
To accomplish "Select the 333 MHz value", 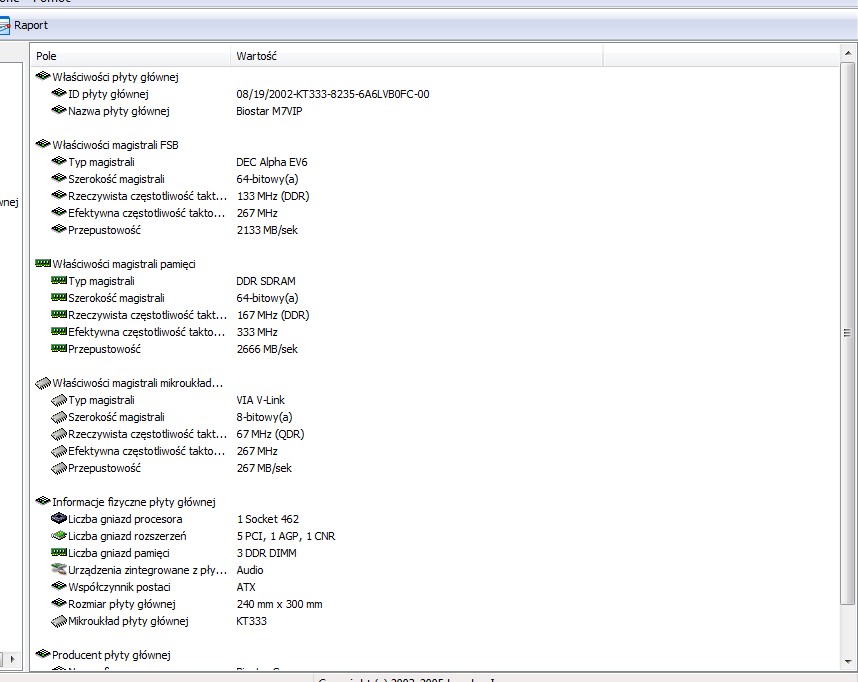I will (257, 332).
